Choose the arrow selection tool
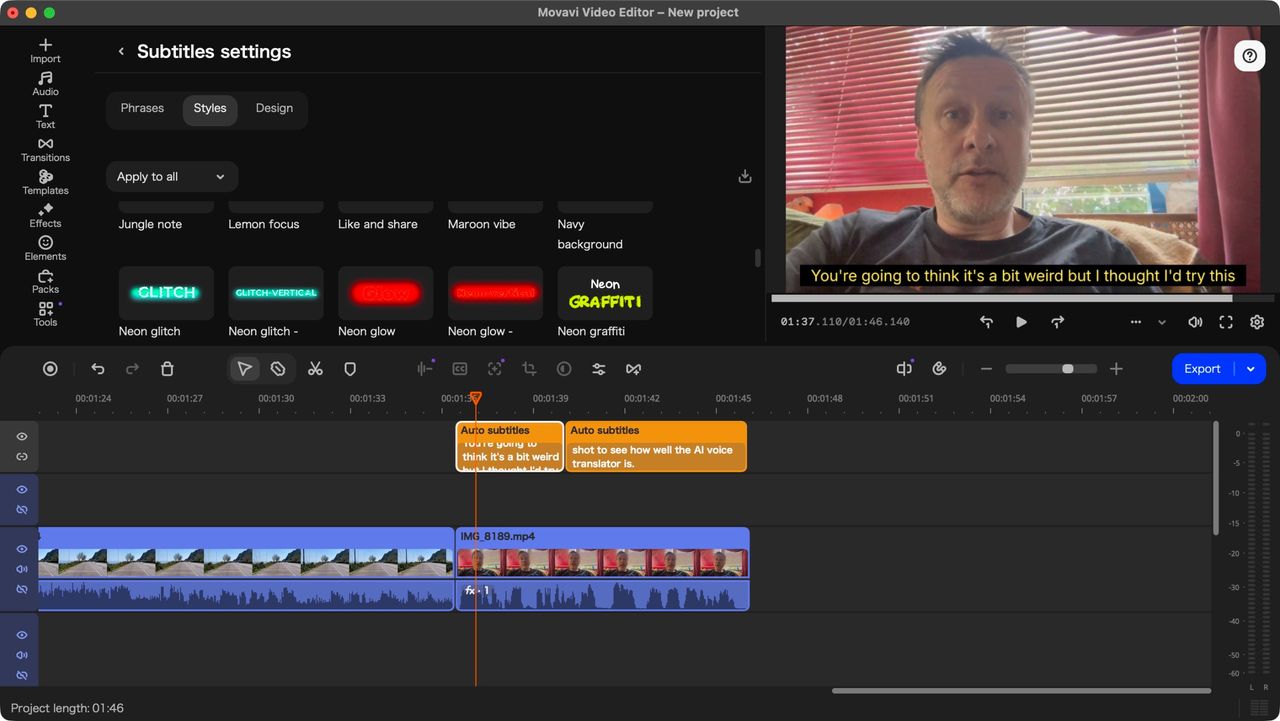 tap(244, 369)
